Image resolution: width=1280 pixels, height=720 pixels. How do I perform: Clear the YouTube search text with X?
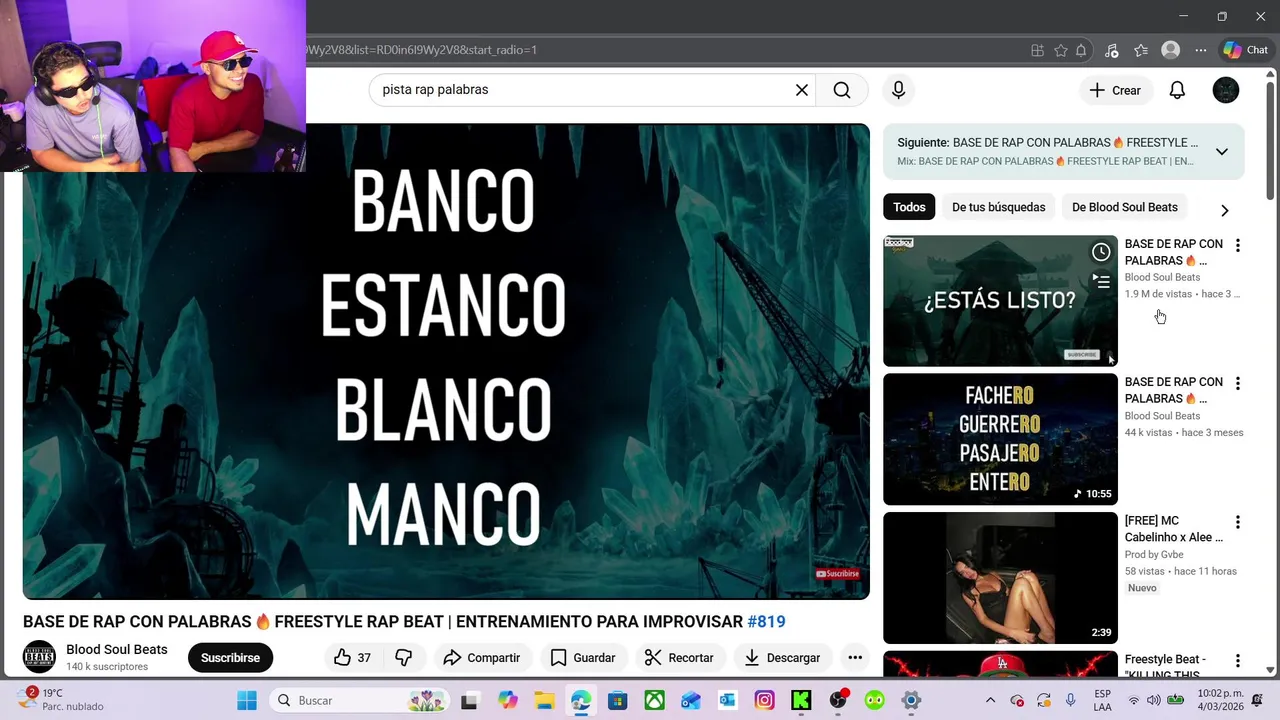point(801,90)
